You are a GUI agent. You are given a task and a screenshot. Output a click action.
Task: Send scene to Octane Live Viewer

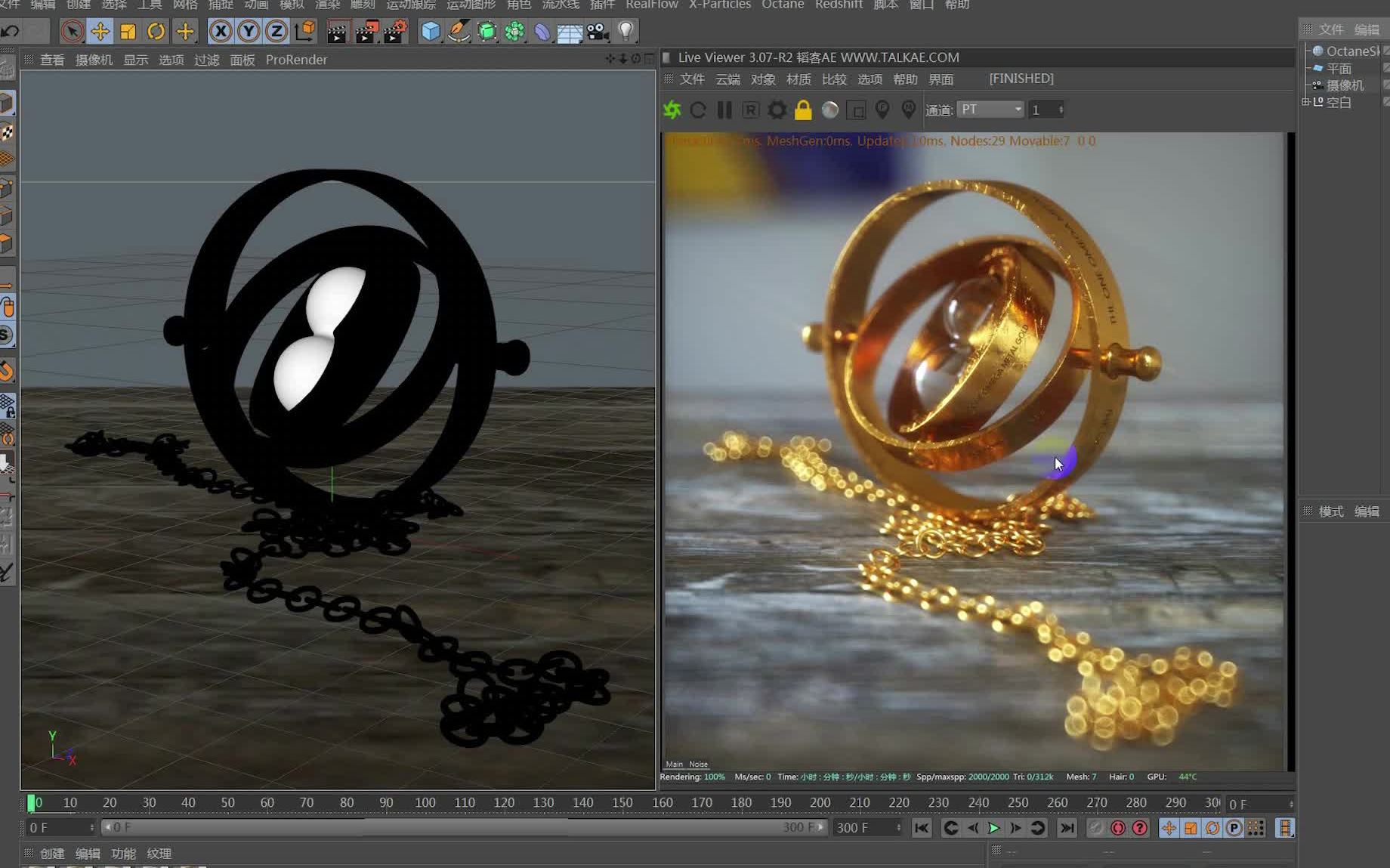point(672,110)
